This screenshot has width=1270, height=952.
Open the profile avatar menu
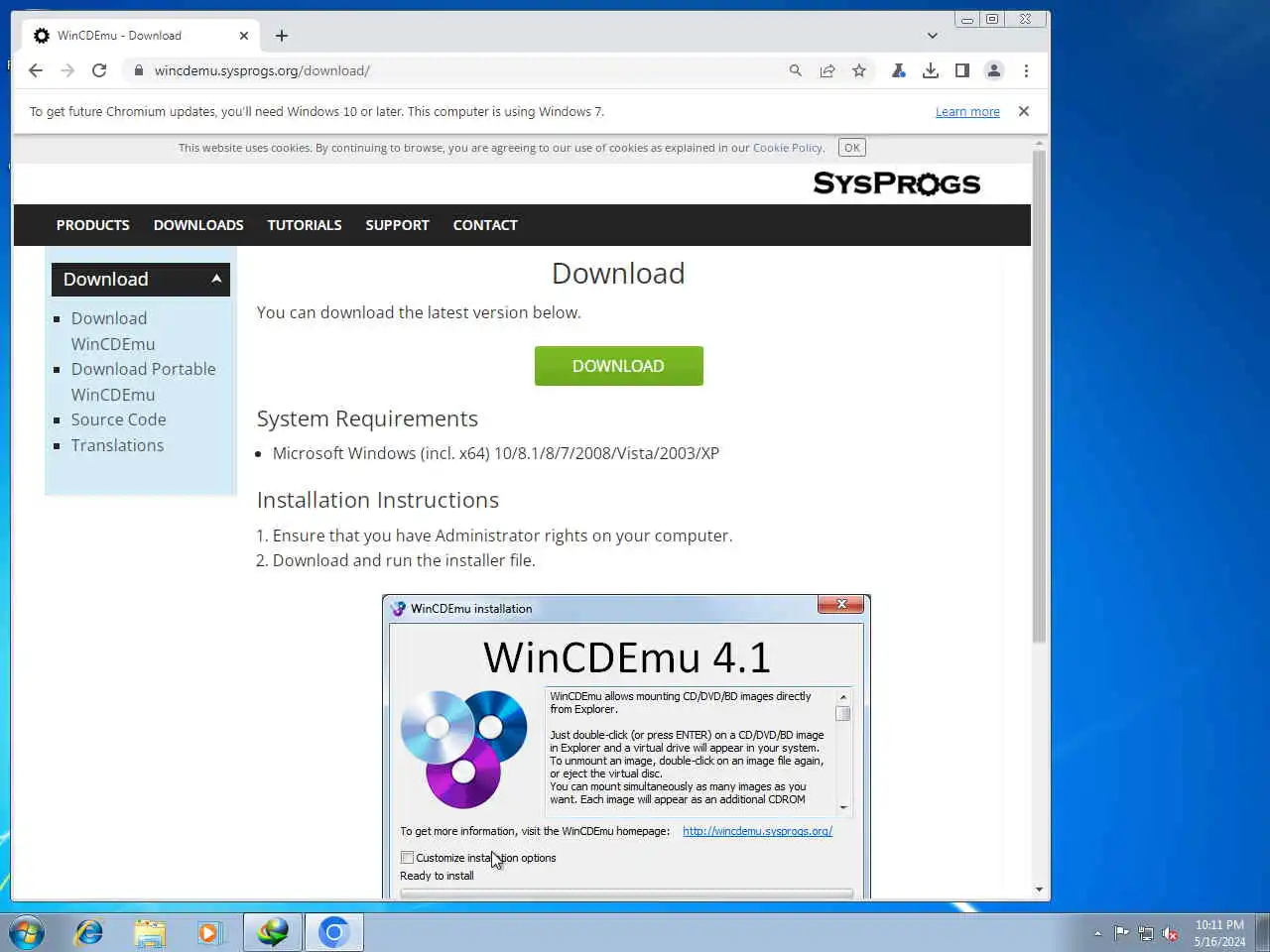coord(993,70)
